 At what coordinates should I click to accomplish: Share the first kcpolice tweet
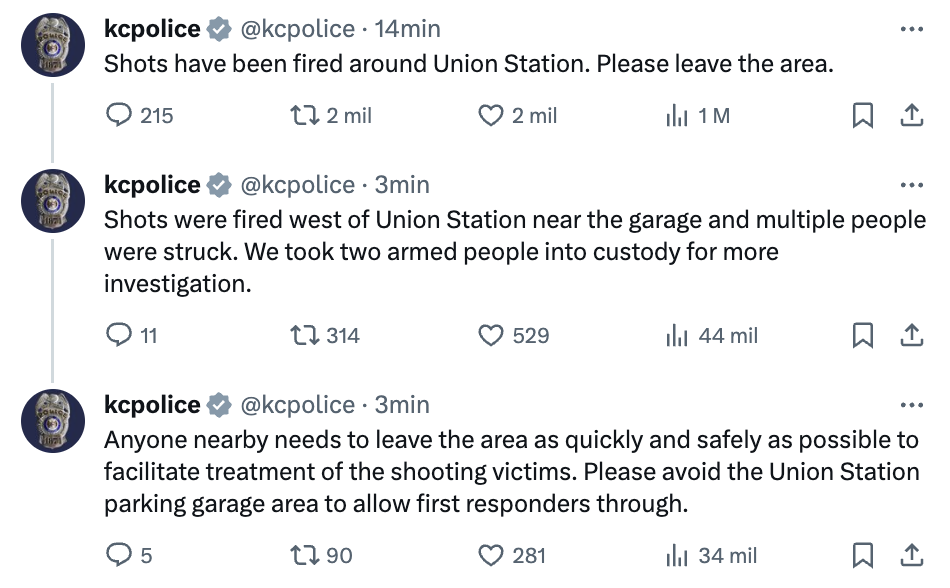[911, 116]
